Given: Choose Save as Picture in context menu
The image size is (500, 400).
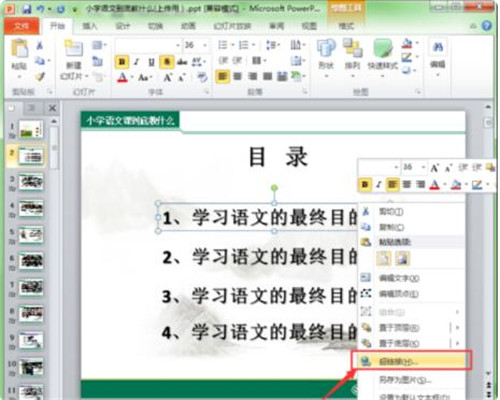Looking at the screenshot, I should tap(412, 380).
